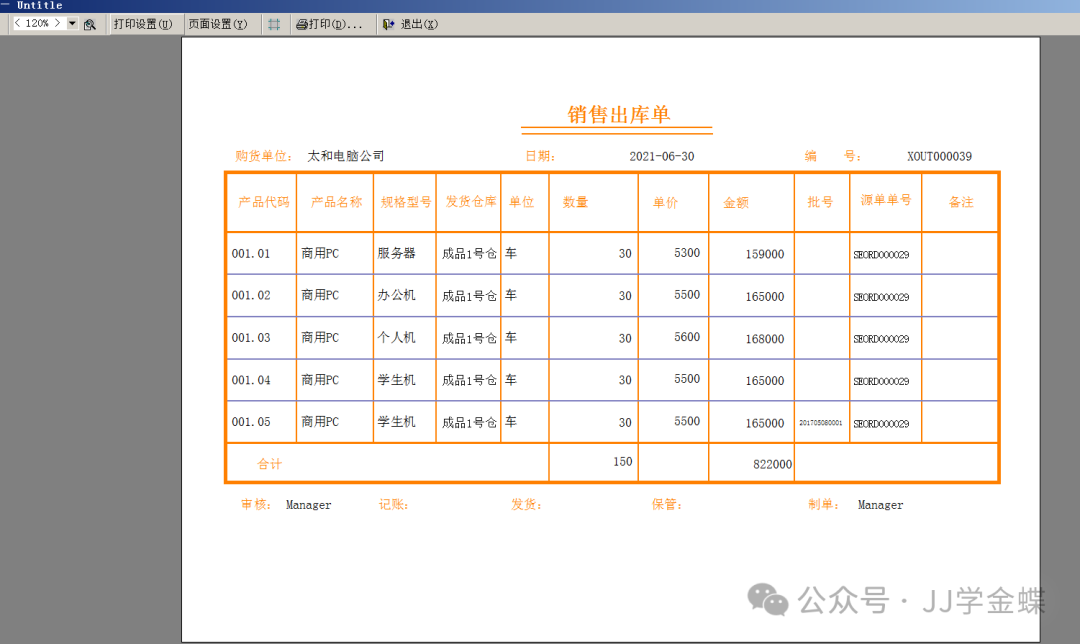Screen dimensions: 1080x644
Task: Click the batch number 201705080001 cell
Action: pyautogui.click(x=820, y=423)
